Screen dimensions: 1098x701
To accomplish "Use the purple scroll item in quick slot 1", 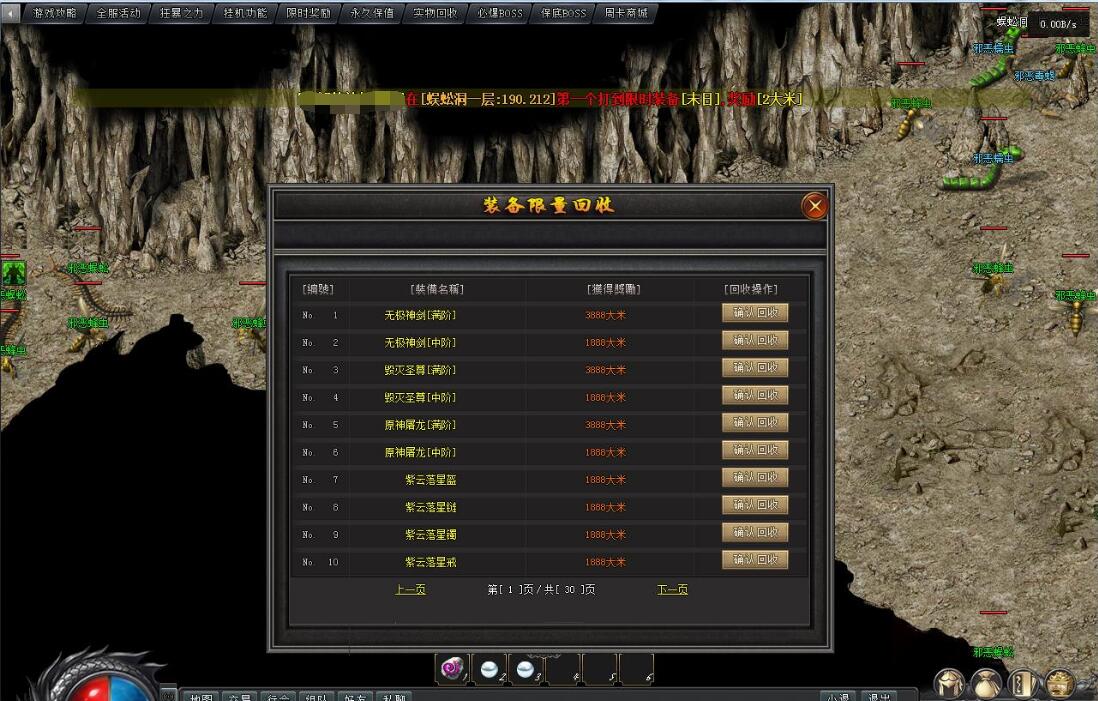I will 452,669.
